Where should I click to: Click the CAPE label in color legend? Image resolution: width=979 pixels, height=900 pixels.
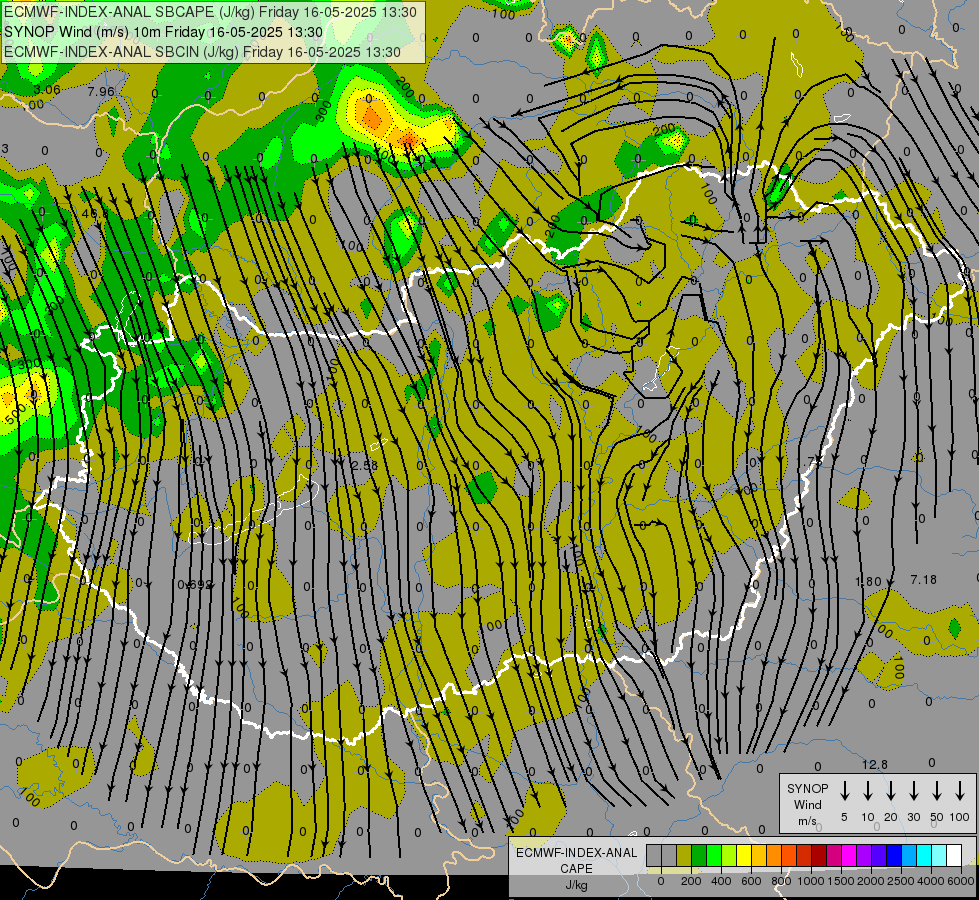(576, 869)
